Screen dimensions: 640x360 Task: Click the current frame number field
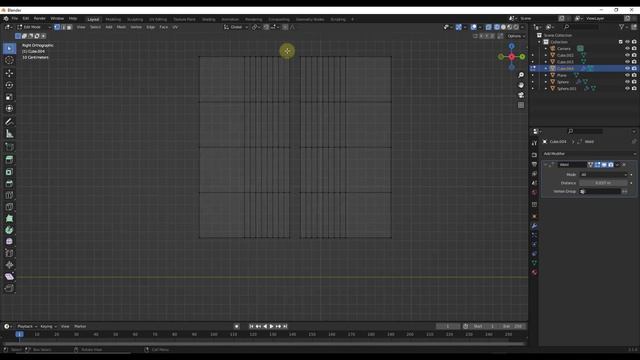(448, 327)
